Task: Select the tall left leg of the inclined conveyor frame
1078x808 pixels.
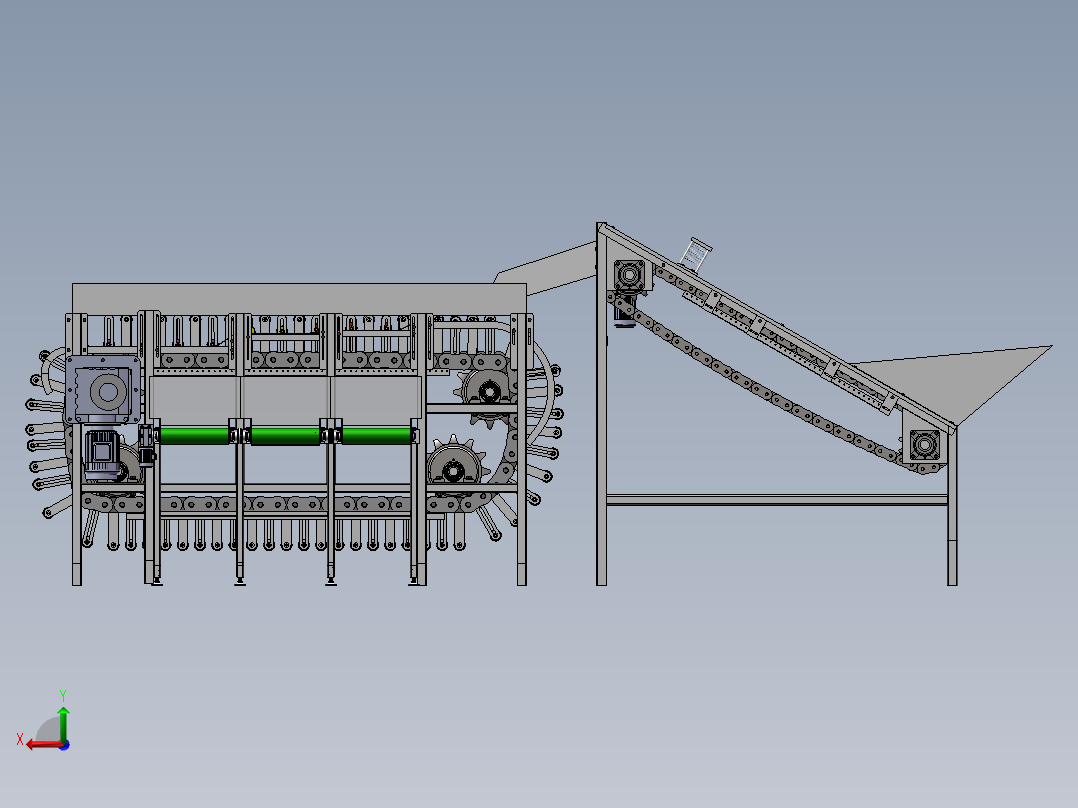Action: click(602, 404)
